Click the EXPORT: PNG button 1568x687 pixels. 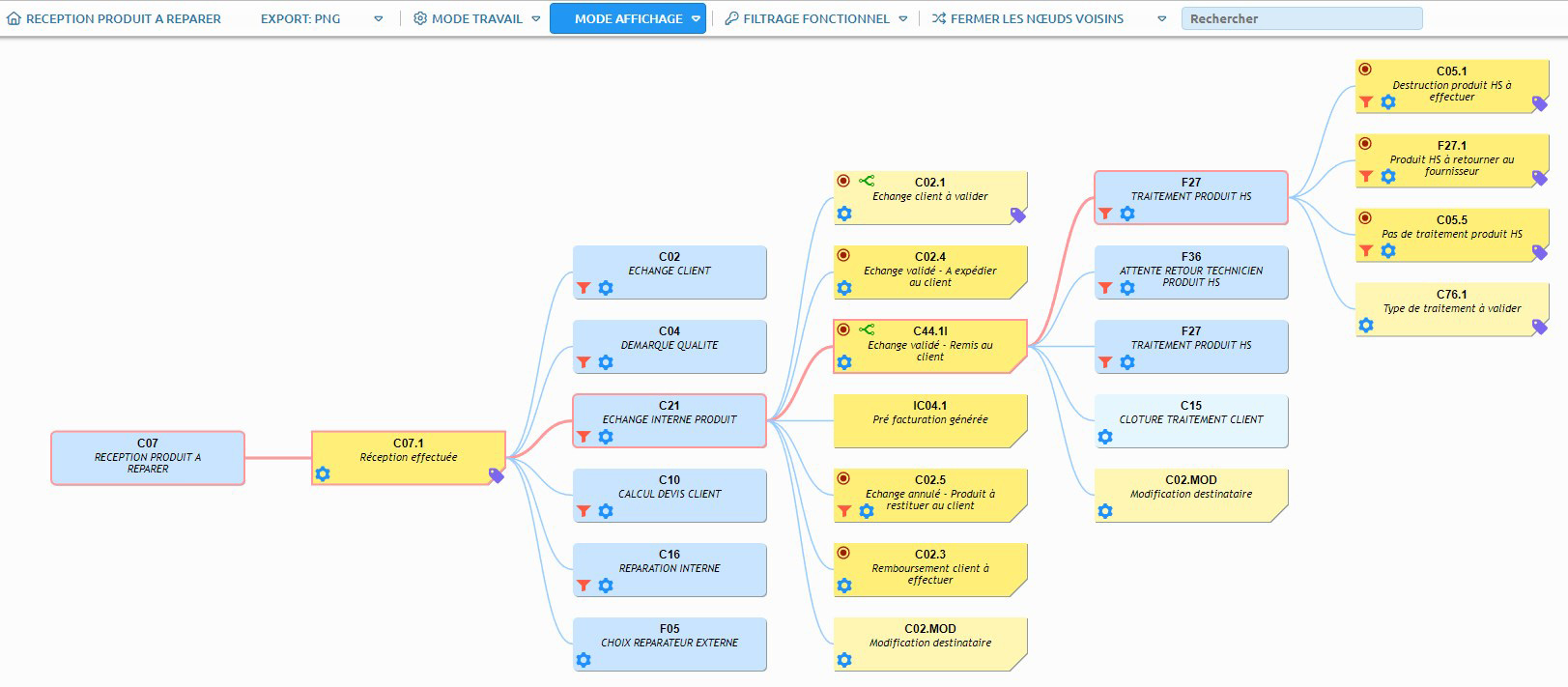(x=300, y=18)
